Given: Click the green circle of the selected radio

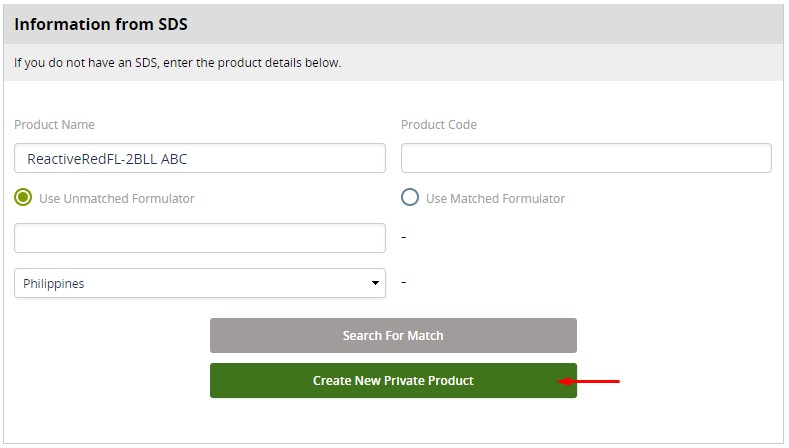Looking at the screenshot, I should pos(23,198).
